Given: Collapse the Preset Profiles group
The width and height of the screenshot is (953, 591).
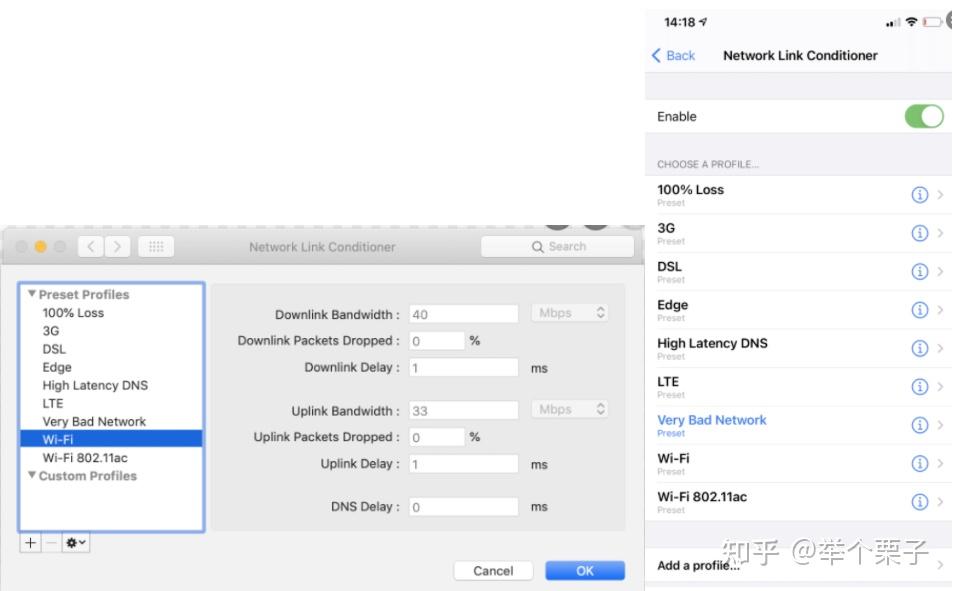Looking at the screenshot, I should [32, 295].
